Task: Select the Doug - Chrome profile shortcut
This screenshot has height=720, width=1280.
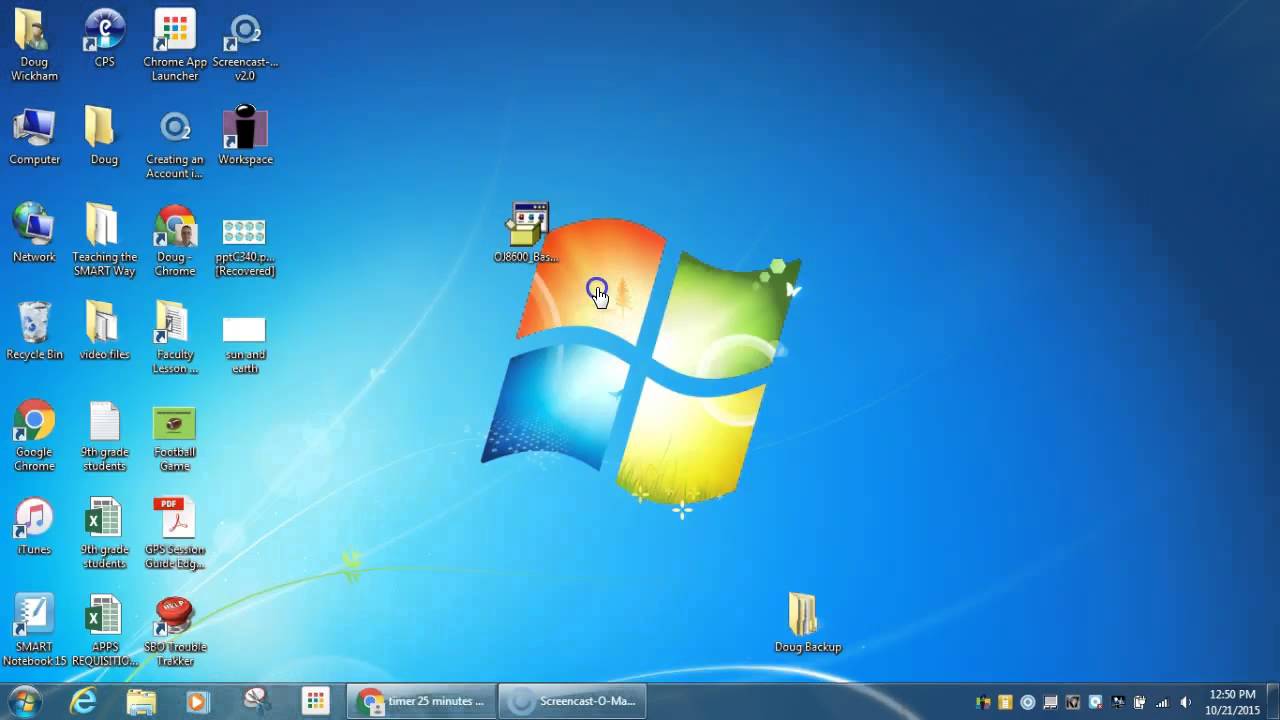Action: [175, 241]
